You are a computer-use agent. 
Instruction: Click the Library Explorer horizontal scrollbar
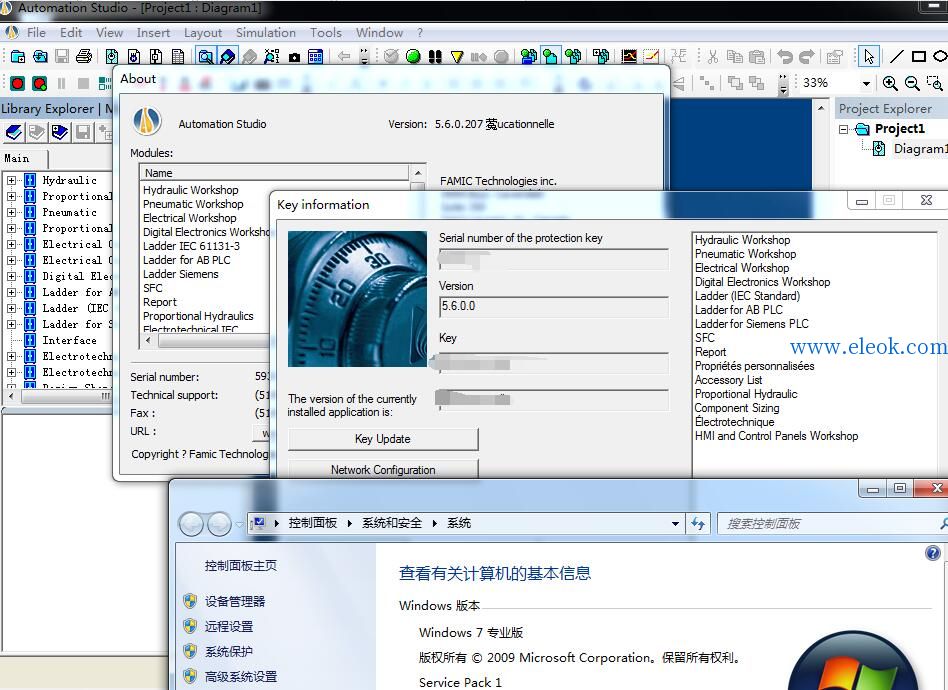59,396
